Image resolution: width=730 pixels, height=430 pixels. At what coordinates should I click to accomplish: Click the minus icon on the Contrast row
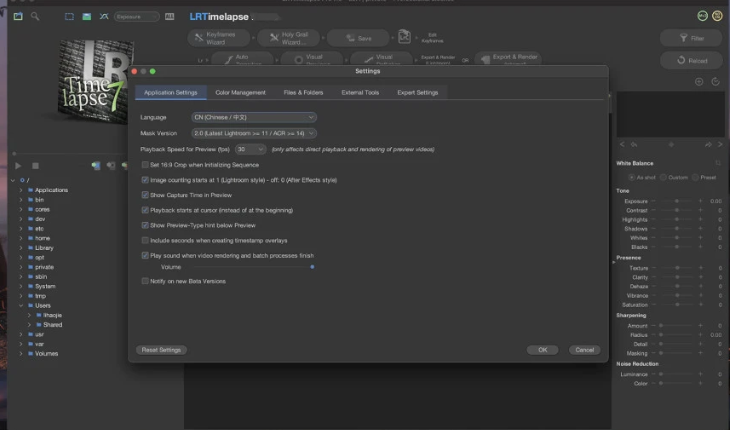click(653, 210)
